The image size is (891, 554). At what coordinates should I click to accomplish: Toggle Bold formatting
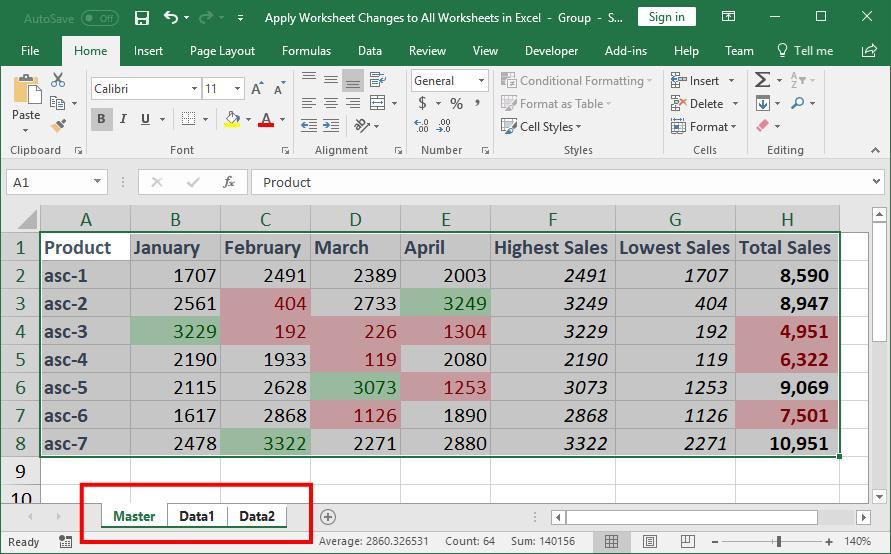pos(101,119)
